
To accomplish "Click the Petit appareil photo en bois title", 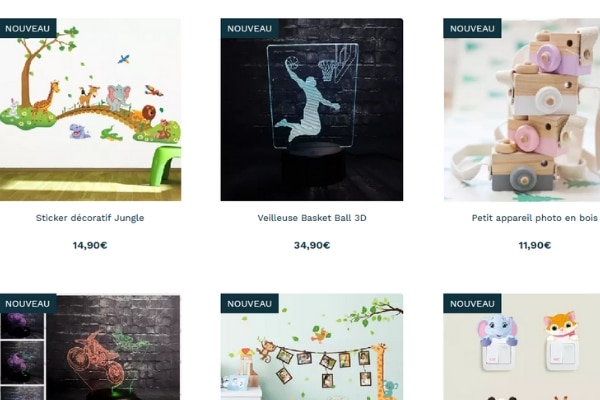I will tap(535, 218).
